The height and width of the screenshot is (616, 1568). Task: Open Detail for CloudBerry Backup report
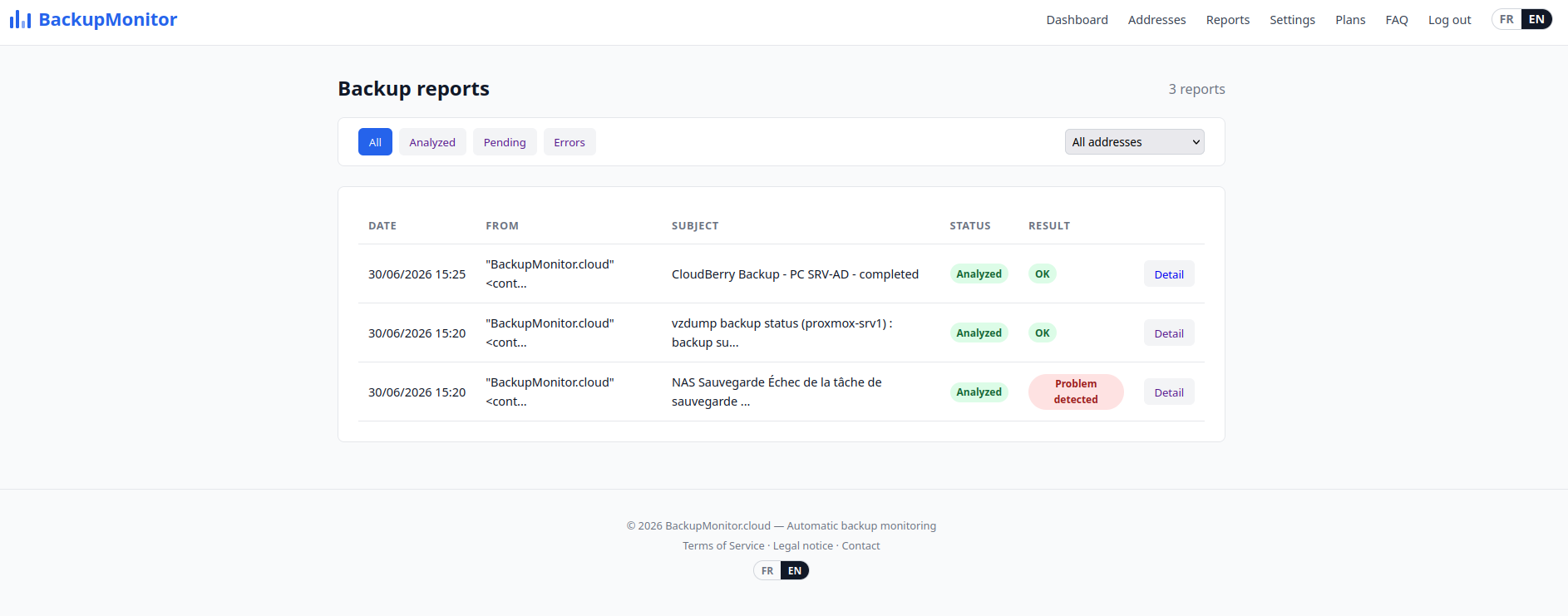point(1169,274)
